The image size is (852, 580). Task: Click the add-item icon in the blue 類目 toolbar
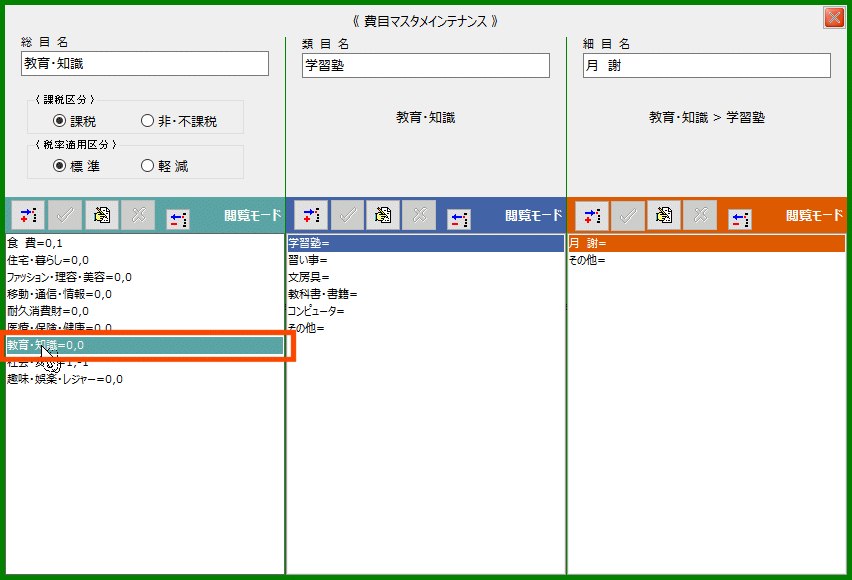(311, 215)
